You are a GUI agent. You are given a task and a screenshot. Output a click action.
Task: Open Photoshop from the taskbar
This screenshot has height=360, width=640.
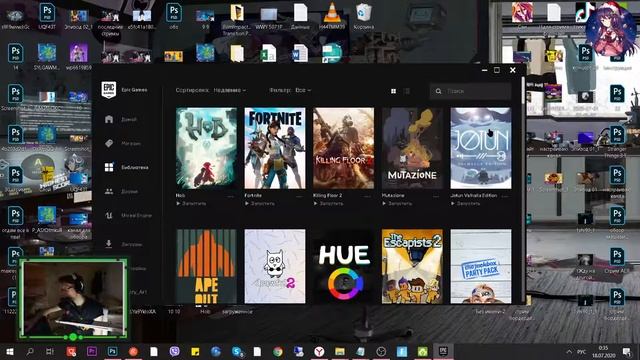(x=112, y=351)
